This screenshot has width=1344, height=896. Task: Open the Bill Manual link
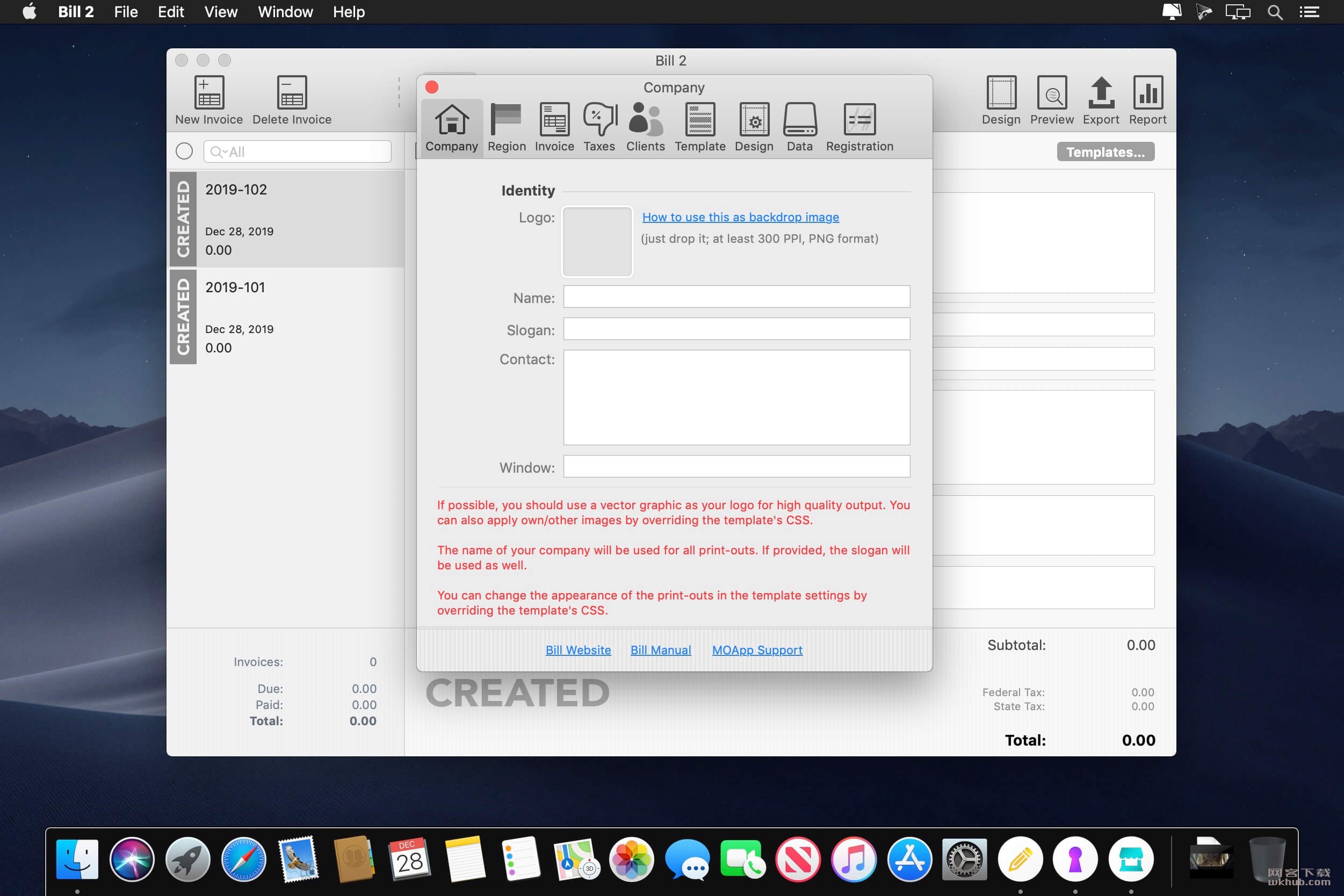point(661,650)
